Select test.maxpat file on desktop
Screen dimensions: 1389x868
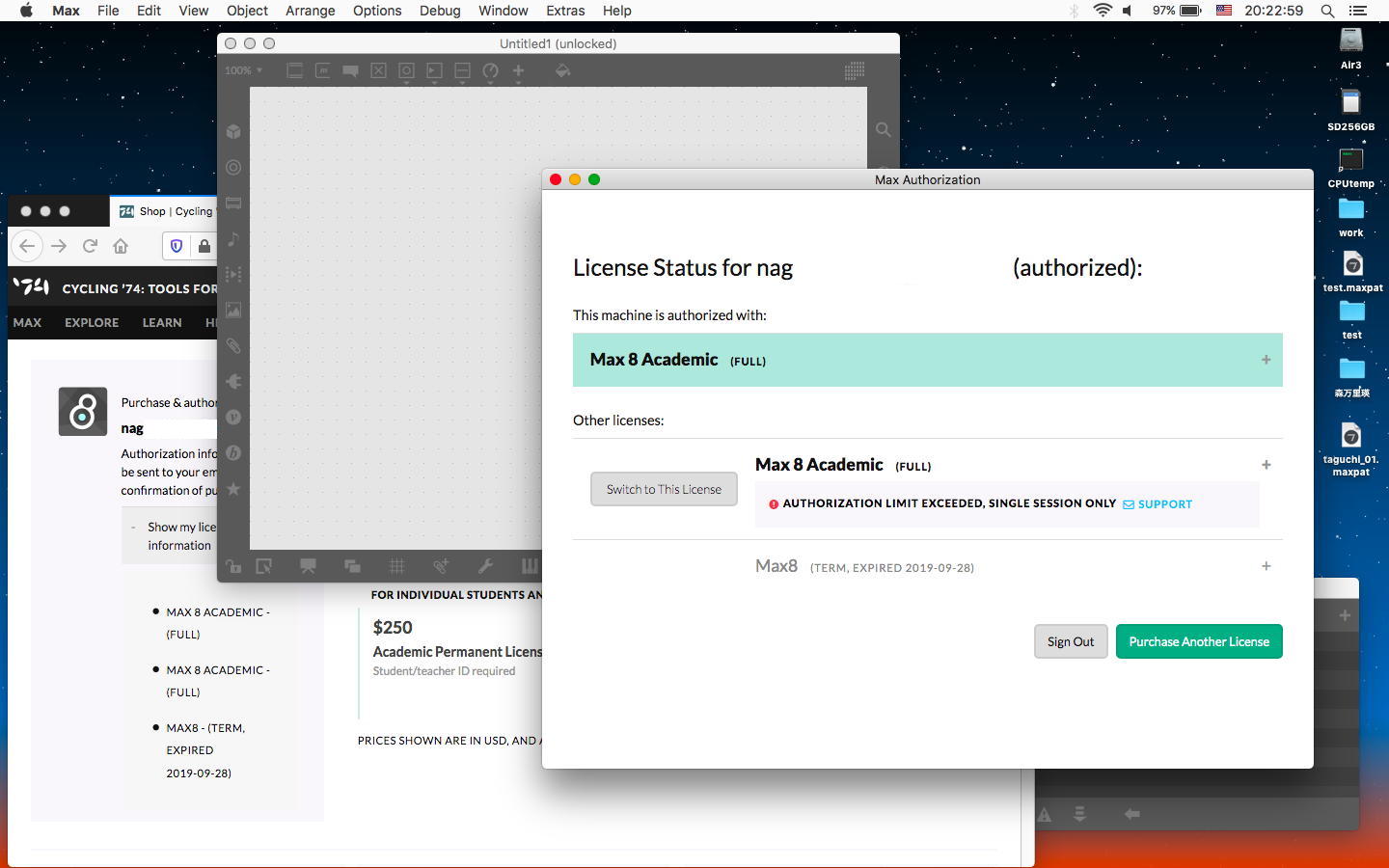[x=1352, y=272]
